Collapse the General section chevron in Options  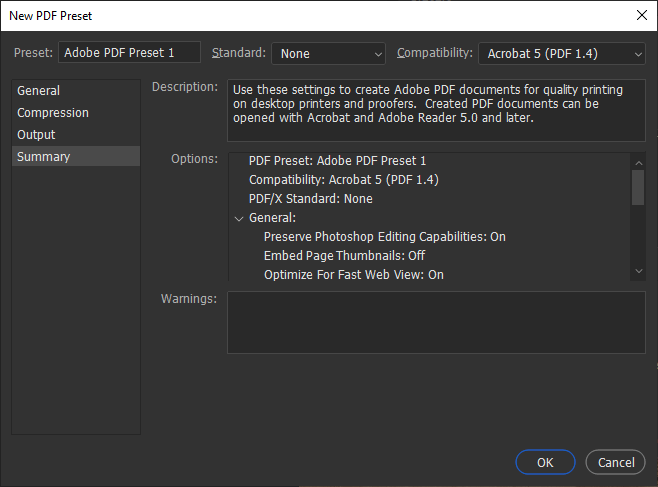coord(239,218)
